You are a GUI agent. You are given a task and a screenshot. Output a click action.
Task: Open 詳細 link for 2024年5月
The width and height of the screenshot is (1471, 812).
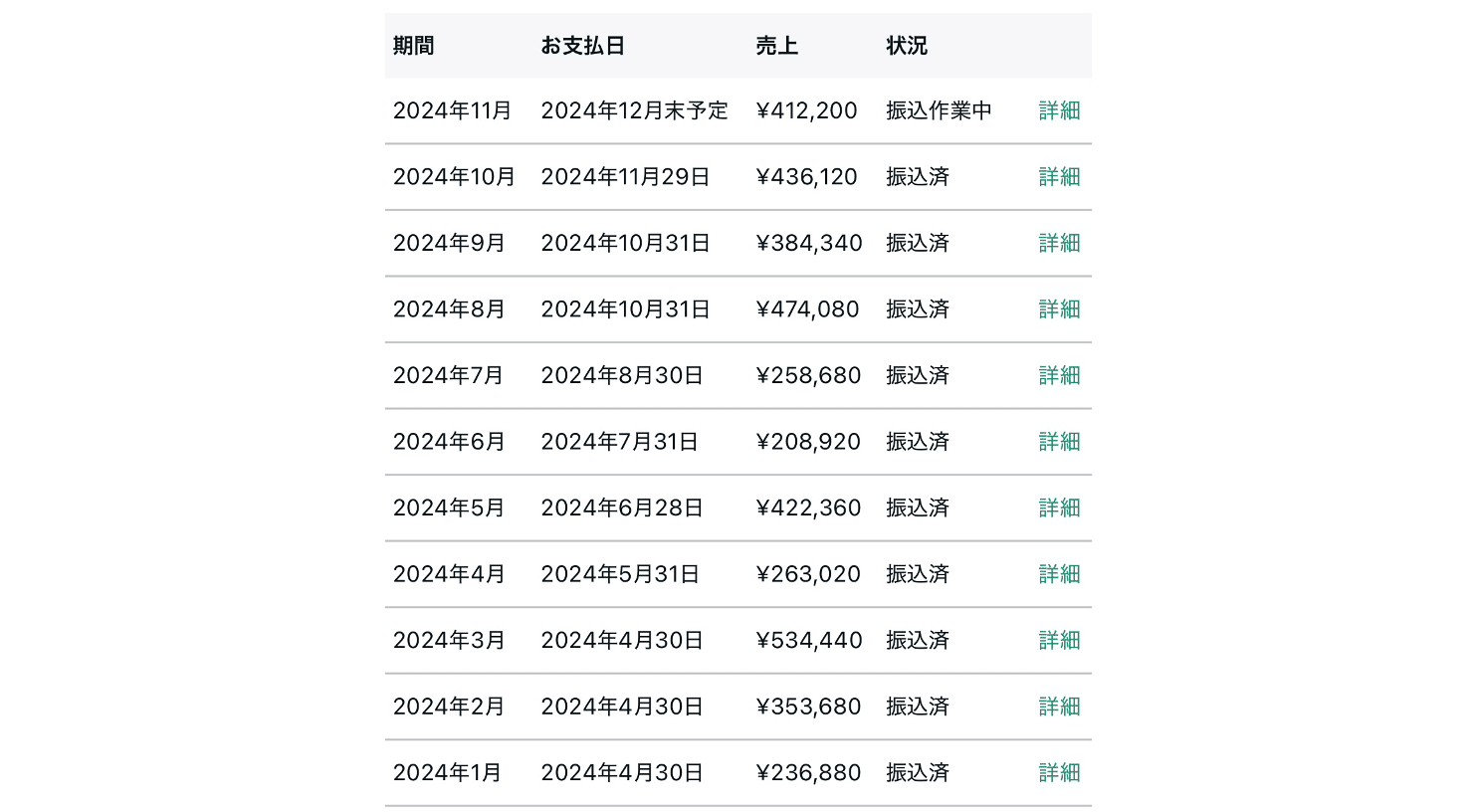click(1059, 507)
